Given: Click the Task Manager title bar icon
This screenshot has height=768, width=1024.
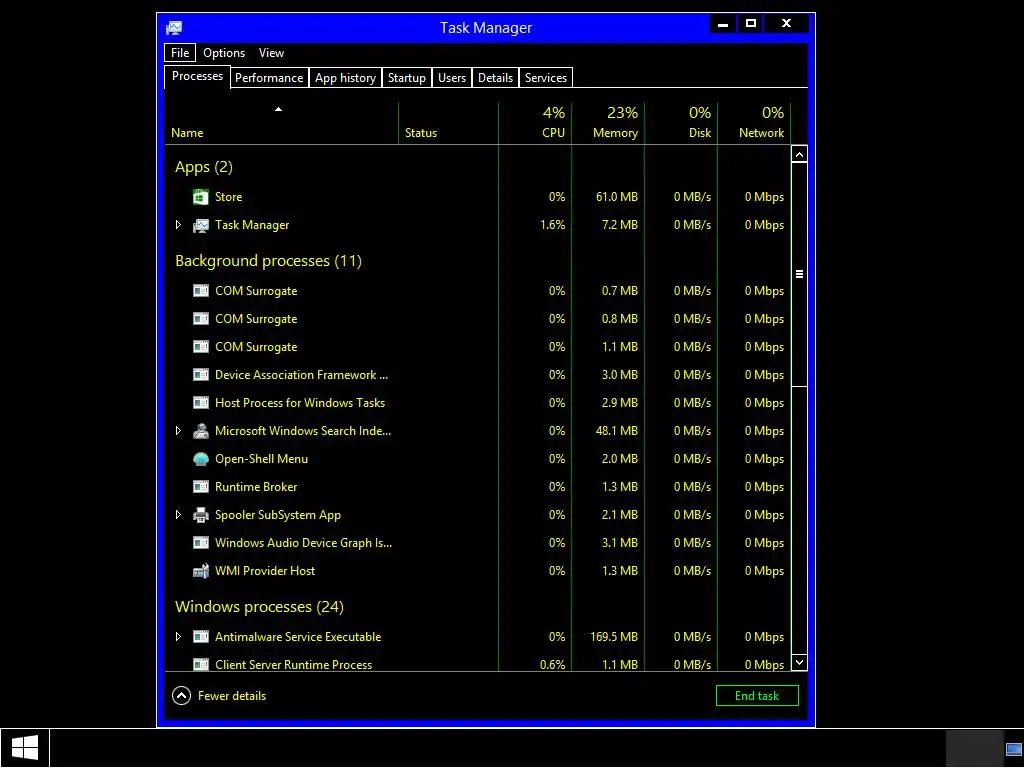Looking at the screenshot, I should pyautogui.click(x=174, y=27).
